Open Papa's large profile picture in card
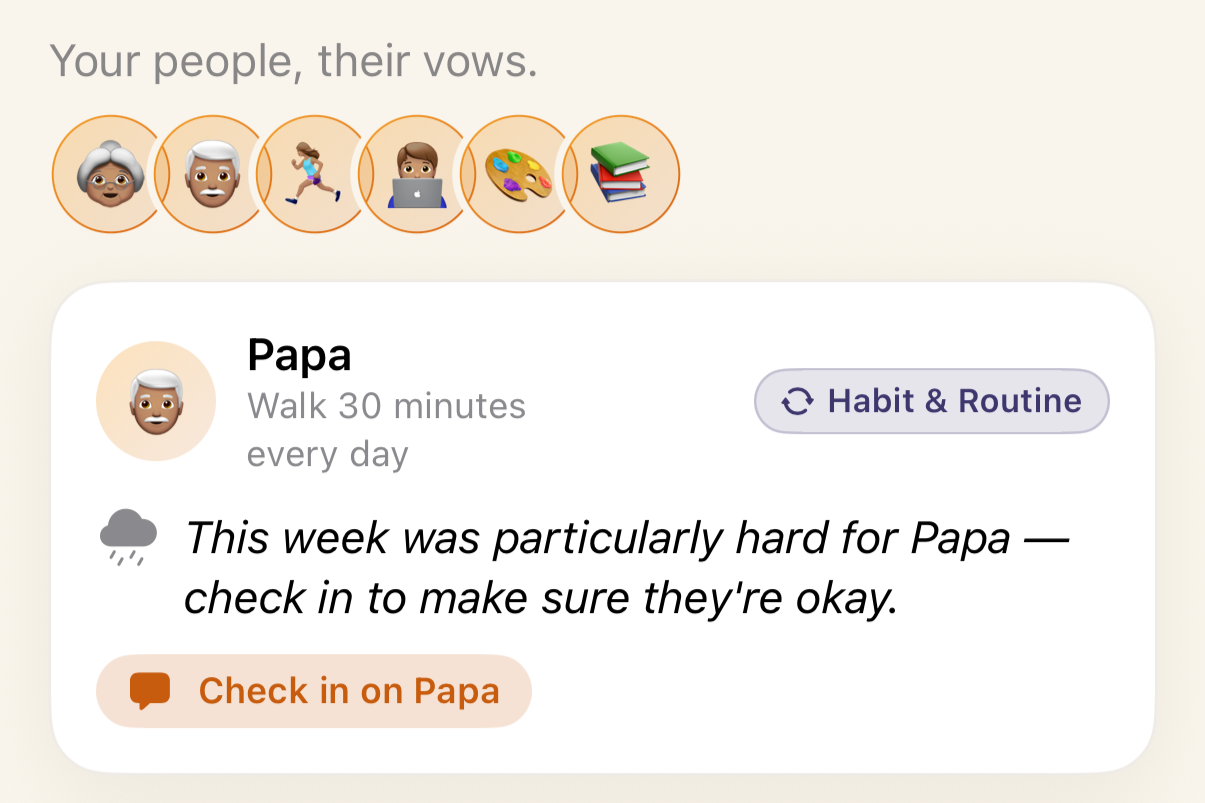Screen dimensions: 1205x803 point(156,401)
